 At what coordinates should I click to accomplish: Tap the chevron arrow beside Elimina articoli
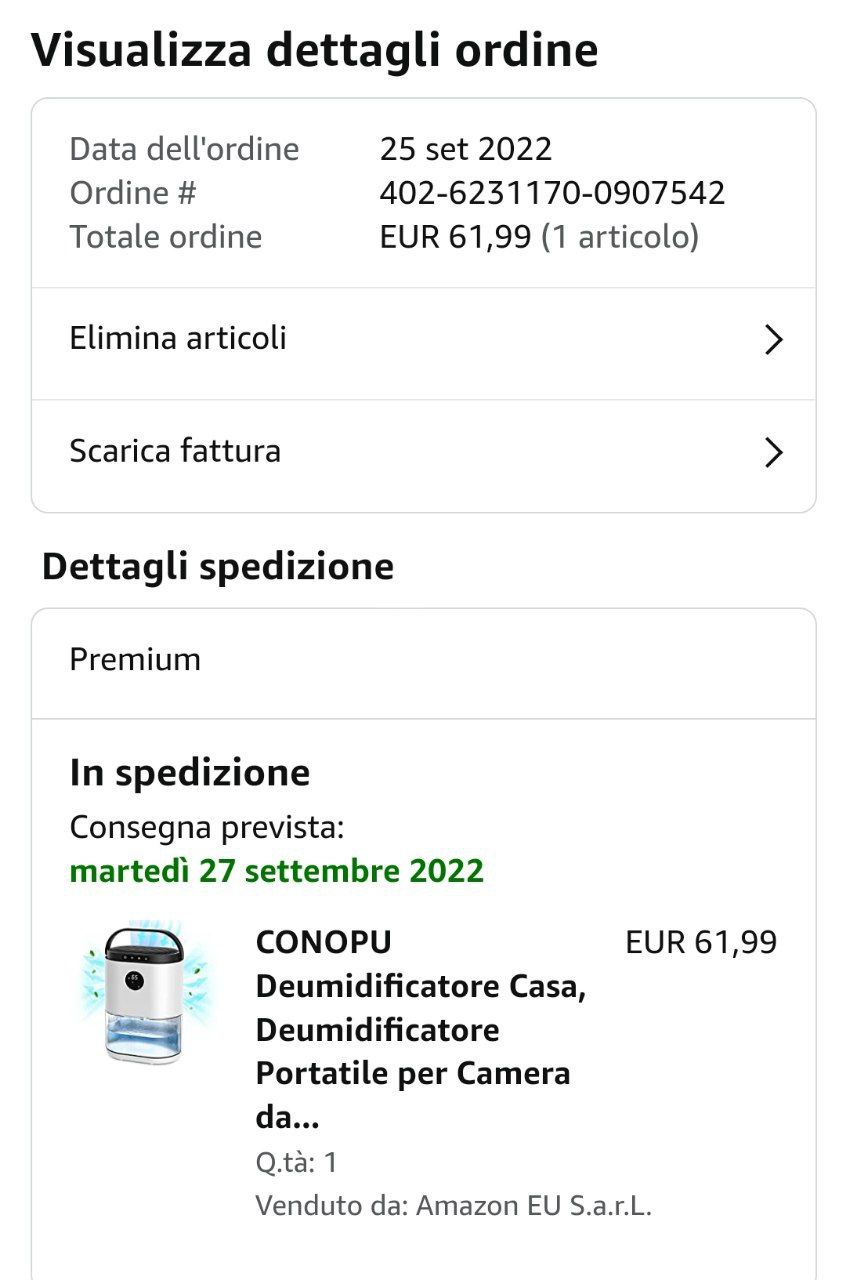point(773,340)
